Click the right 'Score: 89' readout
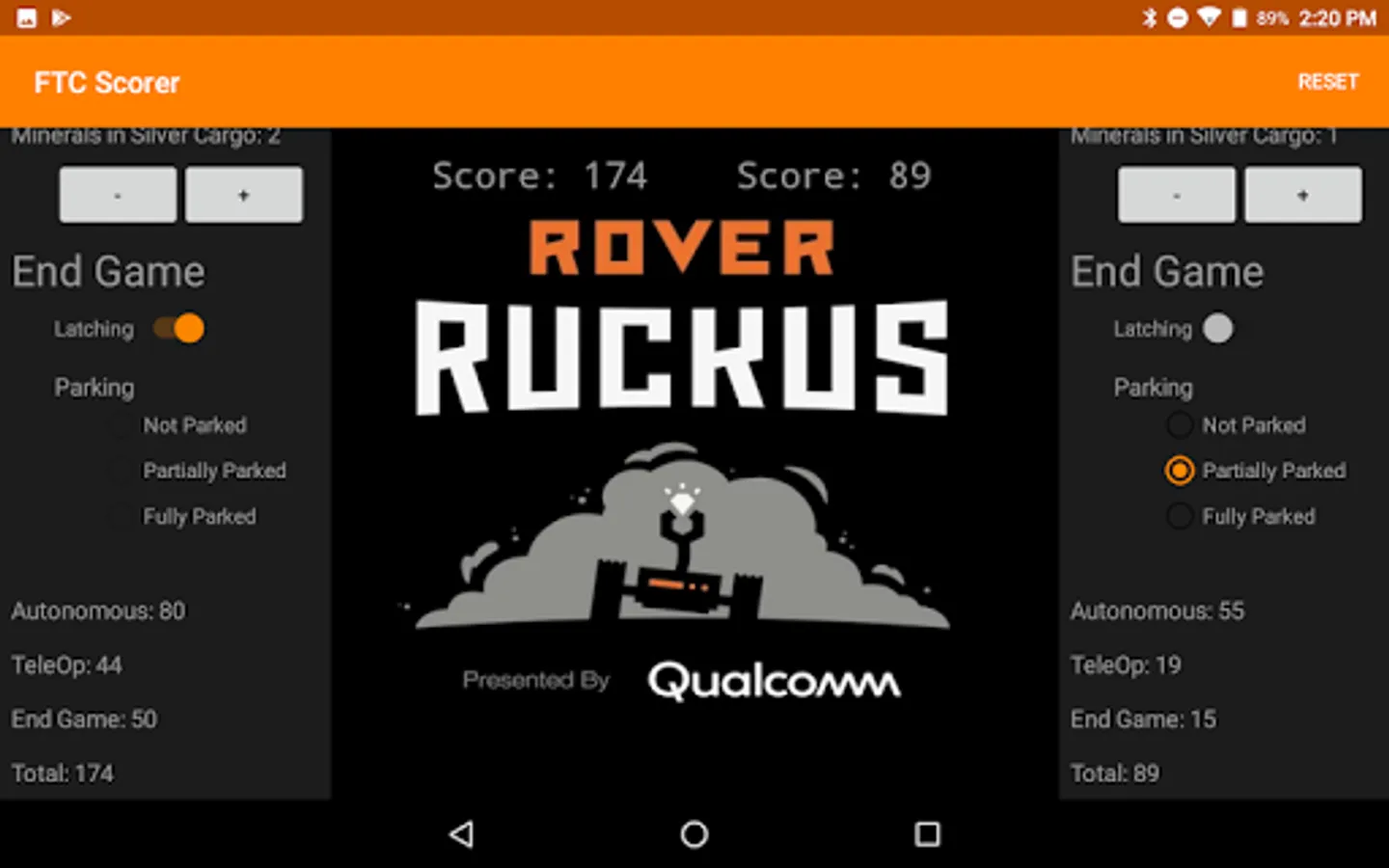Screen dimensions: 1389x868 pos(834,176)
